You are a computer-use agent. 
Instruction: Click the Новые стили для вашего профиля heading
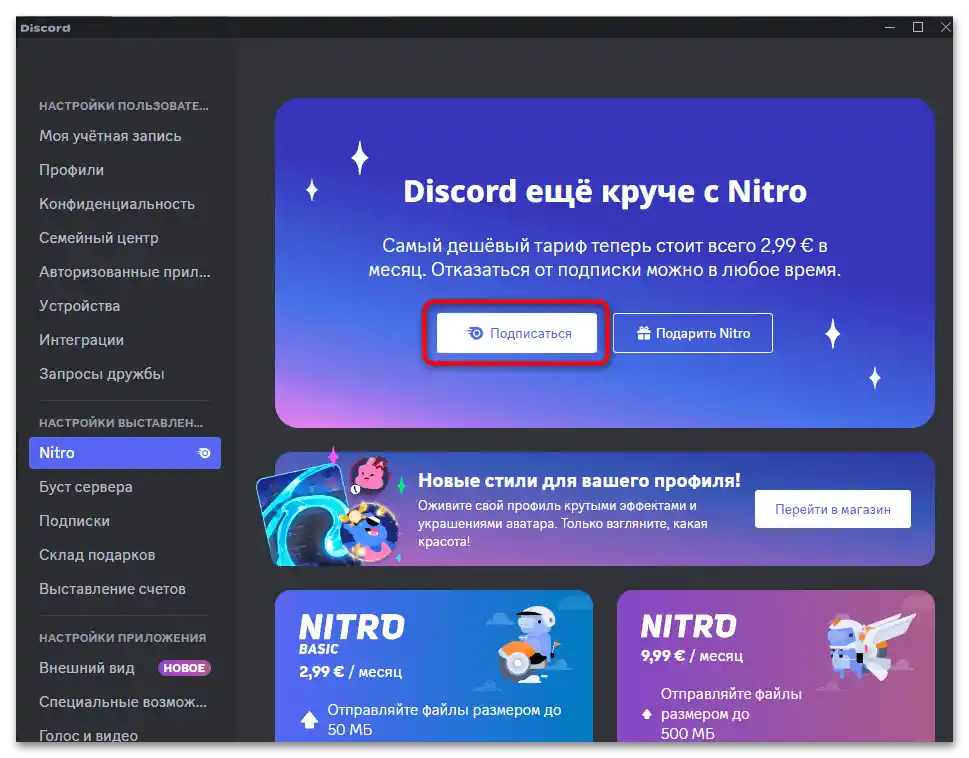579,481
